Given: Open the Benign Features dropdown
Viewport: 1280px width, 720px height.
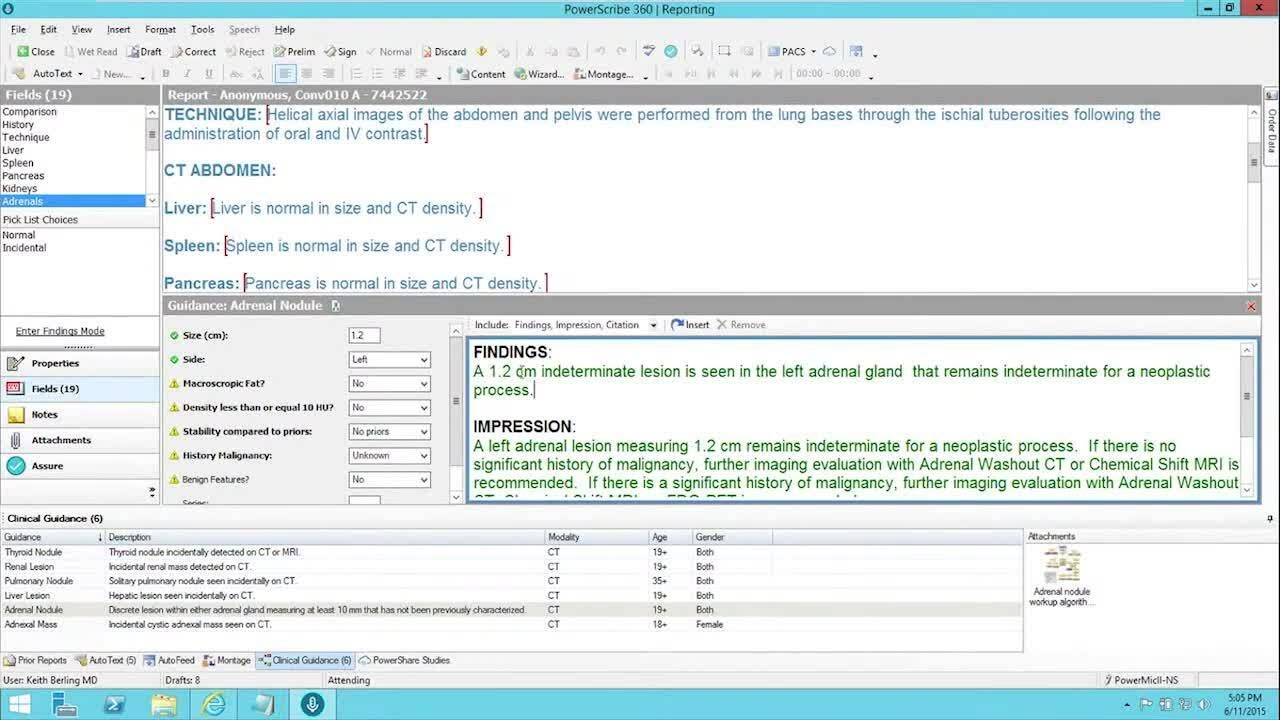Looking at the screenshot, I should click(389, 479).
